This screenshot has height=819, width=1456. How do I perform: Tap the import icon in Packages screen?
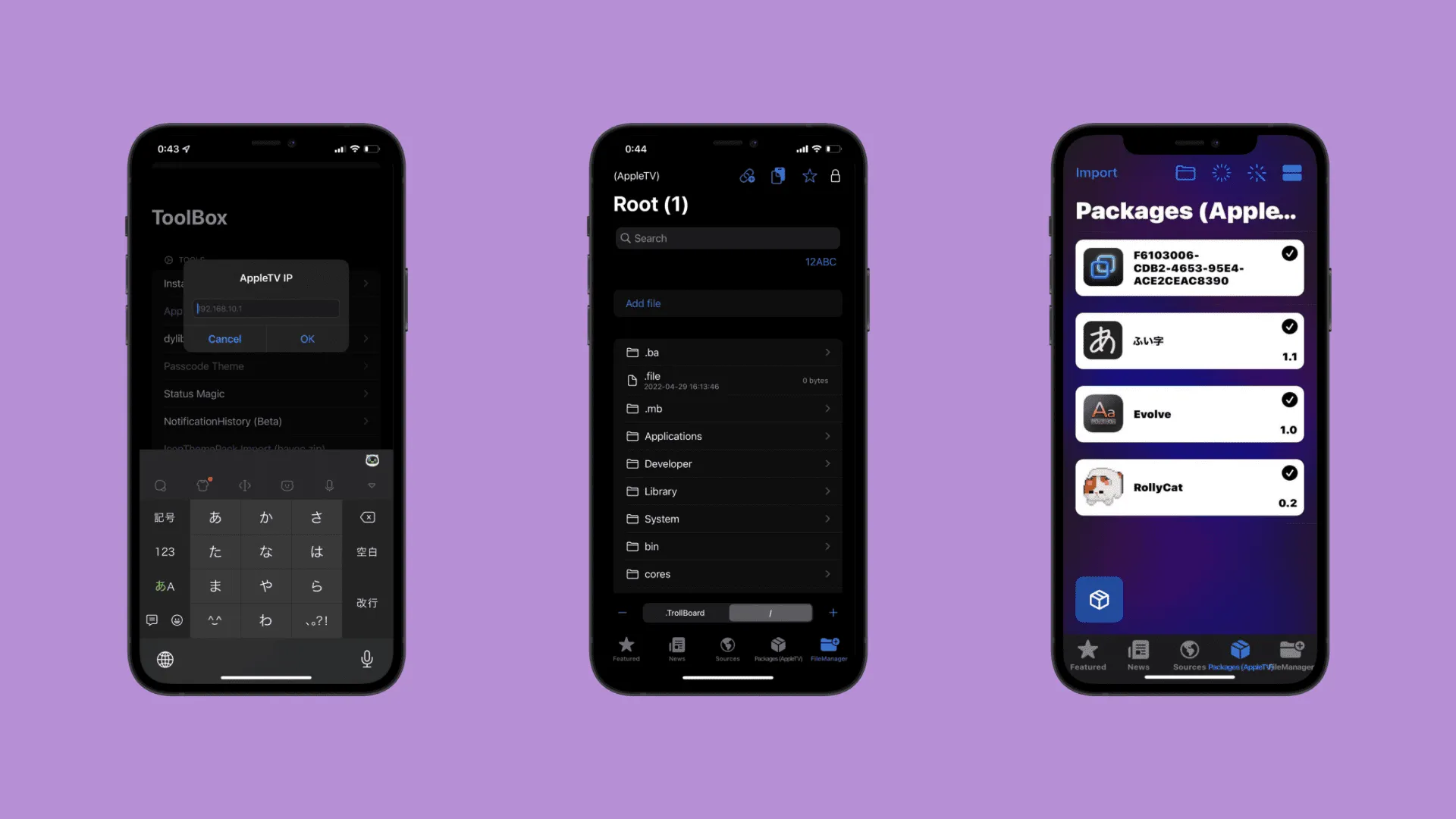tap(1097, 172)
